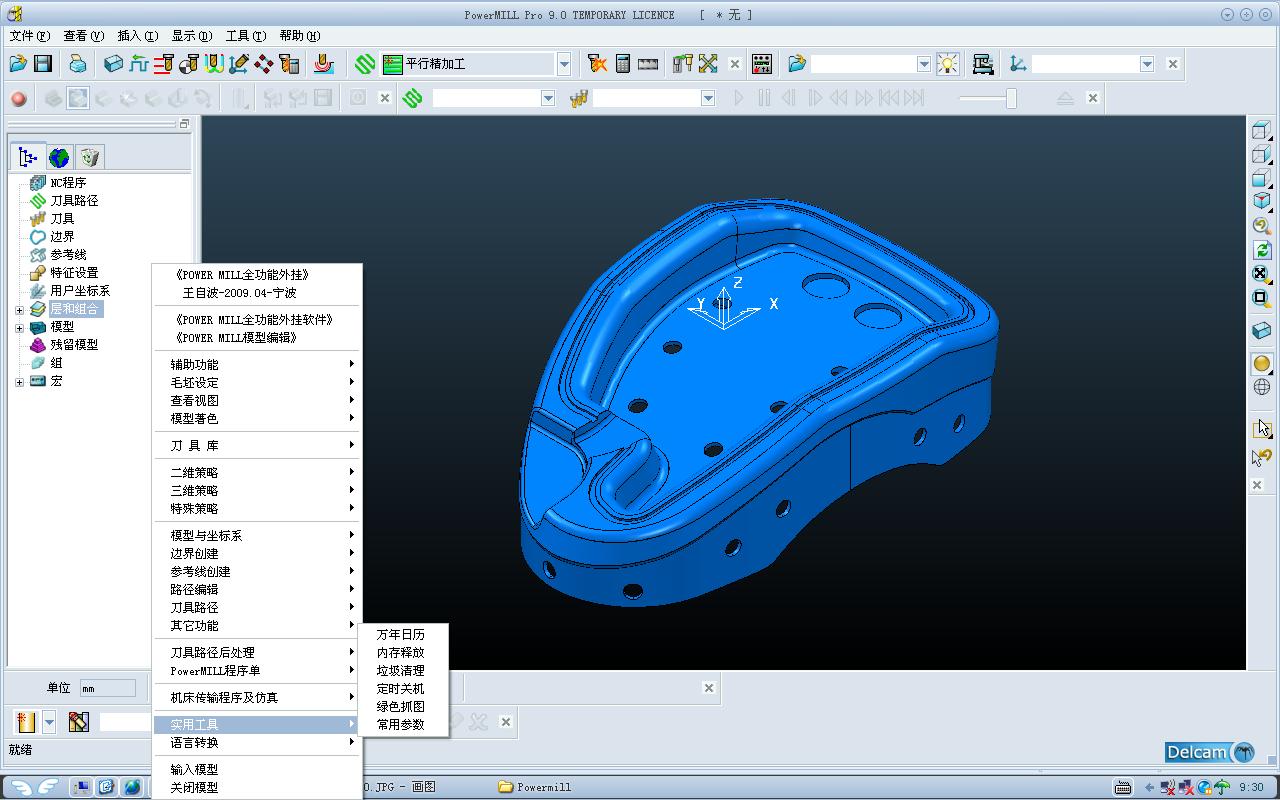Click the tool with calculator icon
This screenshot has width=1280, height=800.
tap(289, 64)
